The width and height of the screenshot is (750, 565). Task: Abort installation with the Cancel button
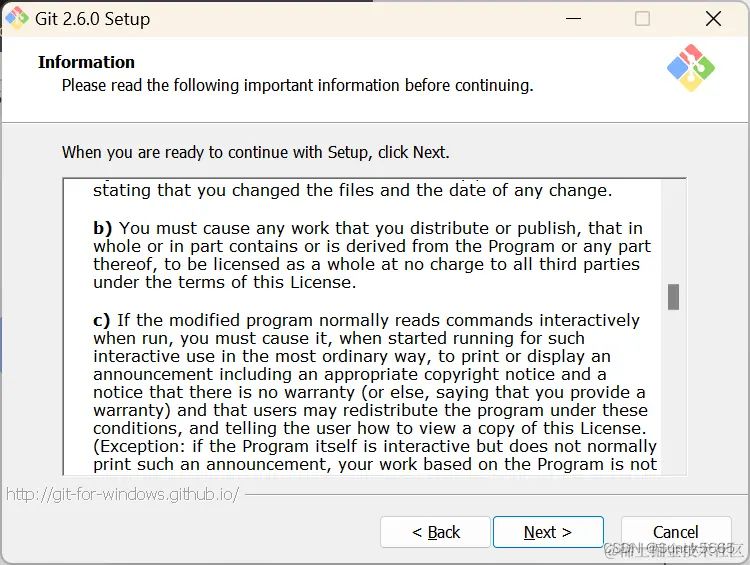pyautogui.click(x=676, y=532)
